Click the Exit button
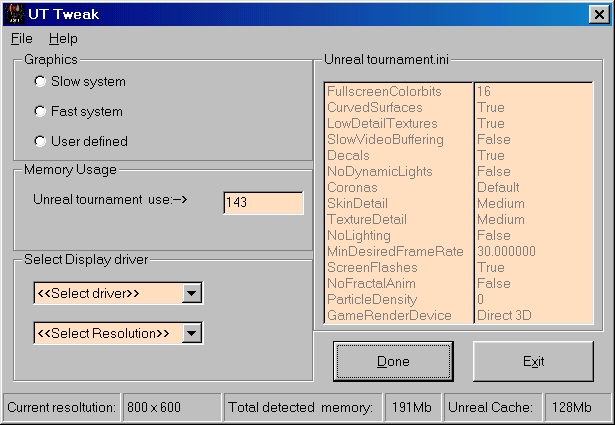The height and width of the screenshot is (425, 615). [x=533, y=361]
